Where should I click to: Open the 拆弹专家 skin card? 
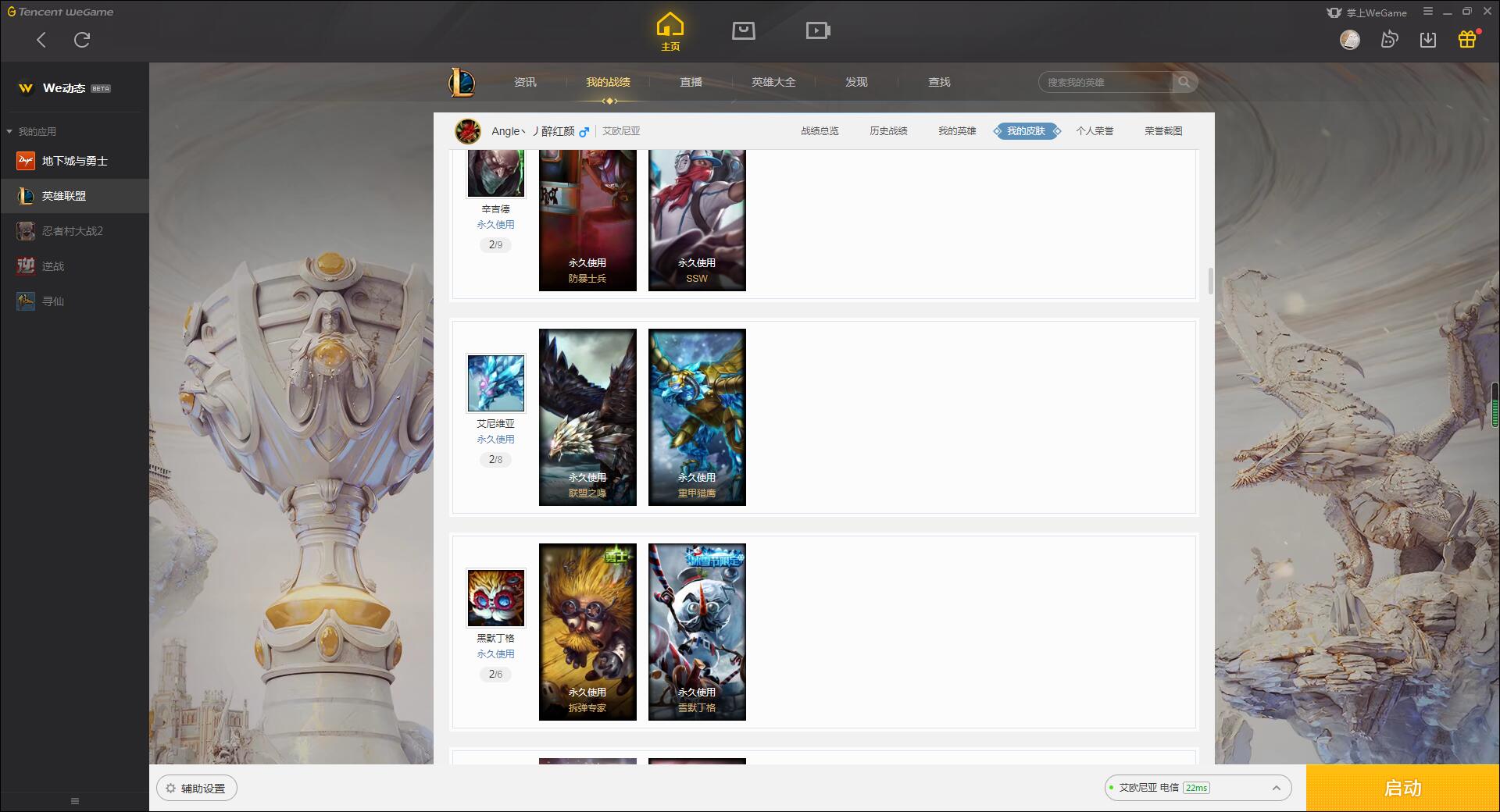click(x=587, y=632)
